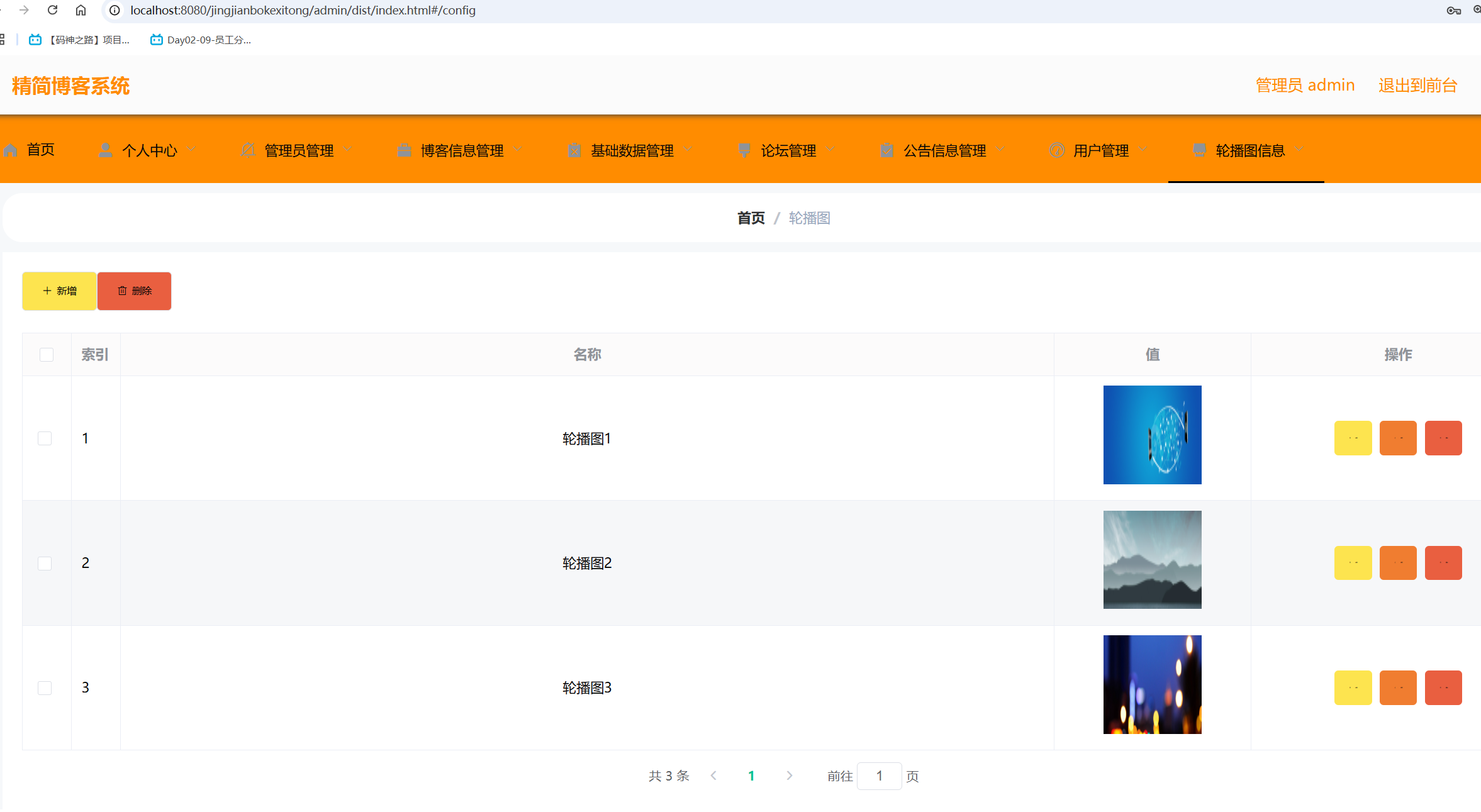Click the home icon beside 首页

tap(11, 150)
